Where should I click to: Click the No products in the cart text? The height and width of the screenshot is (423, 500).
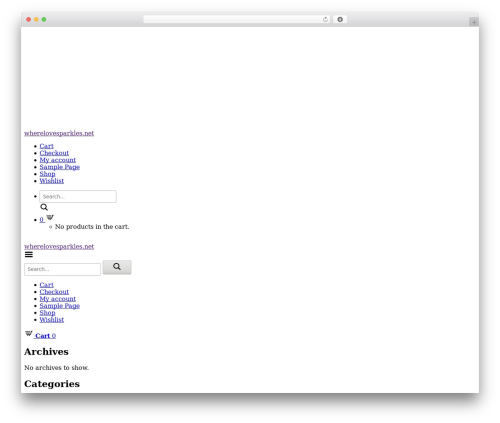click(x=92, y=227)
